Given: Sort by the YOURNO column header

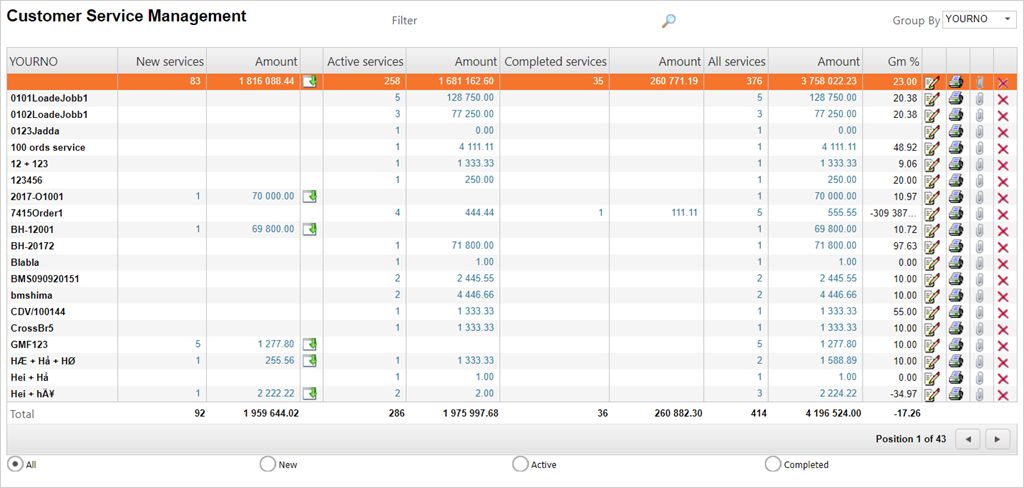Looking at the screenshot, I should click(x=34, y=61).
